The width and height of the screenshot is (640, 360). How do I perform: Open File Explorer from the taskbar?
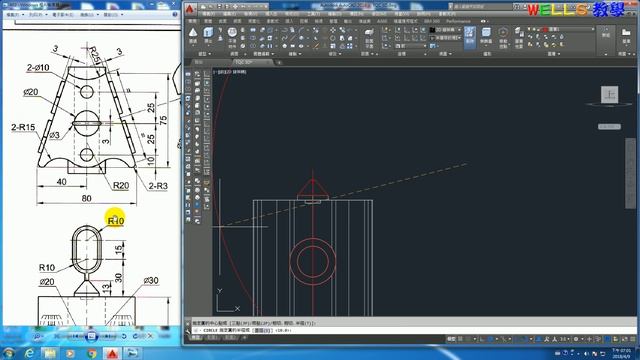50,353
